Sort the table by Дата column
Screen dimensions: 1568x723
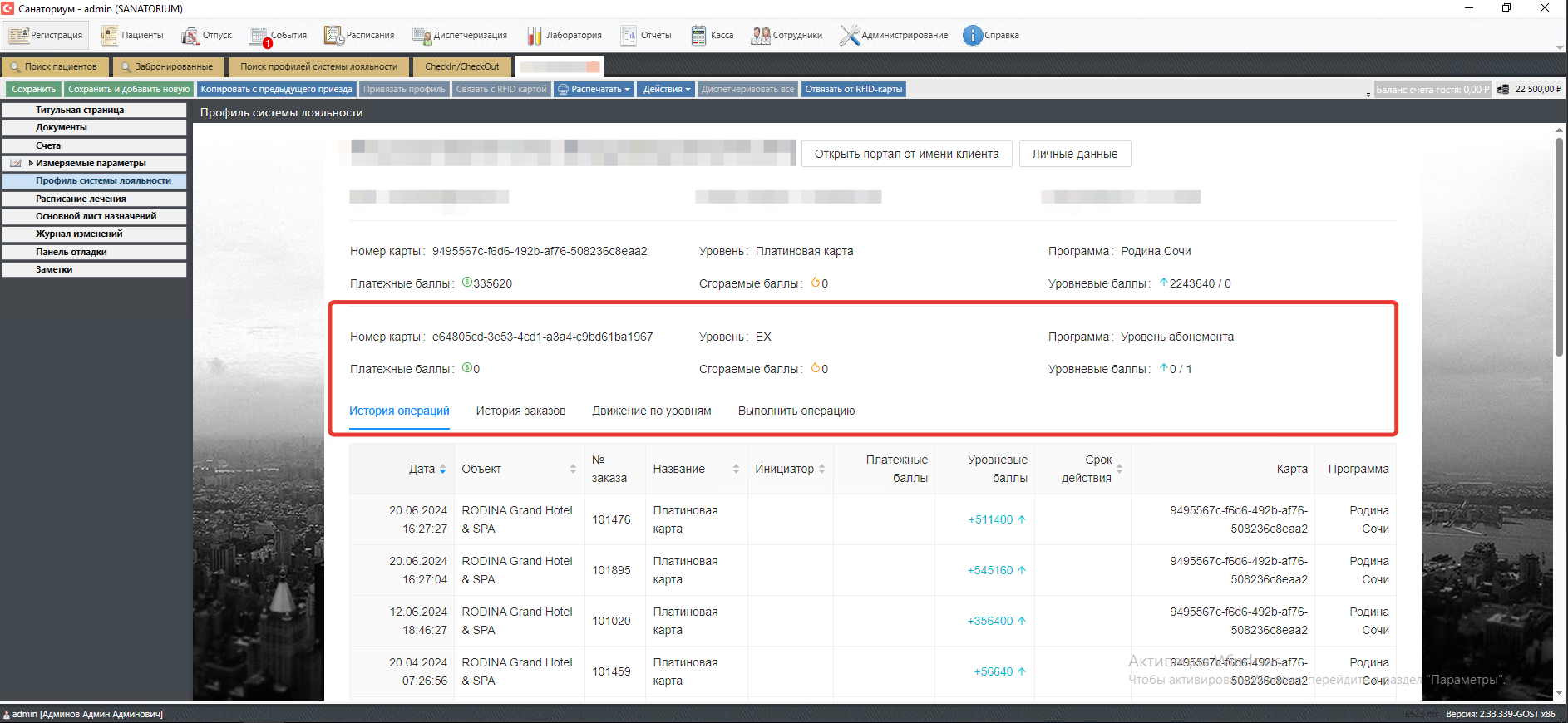pyautogui.click(x=442, y=470)
